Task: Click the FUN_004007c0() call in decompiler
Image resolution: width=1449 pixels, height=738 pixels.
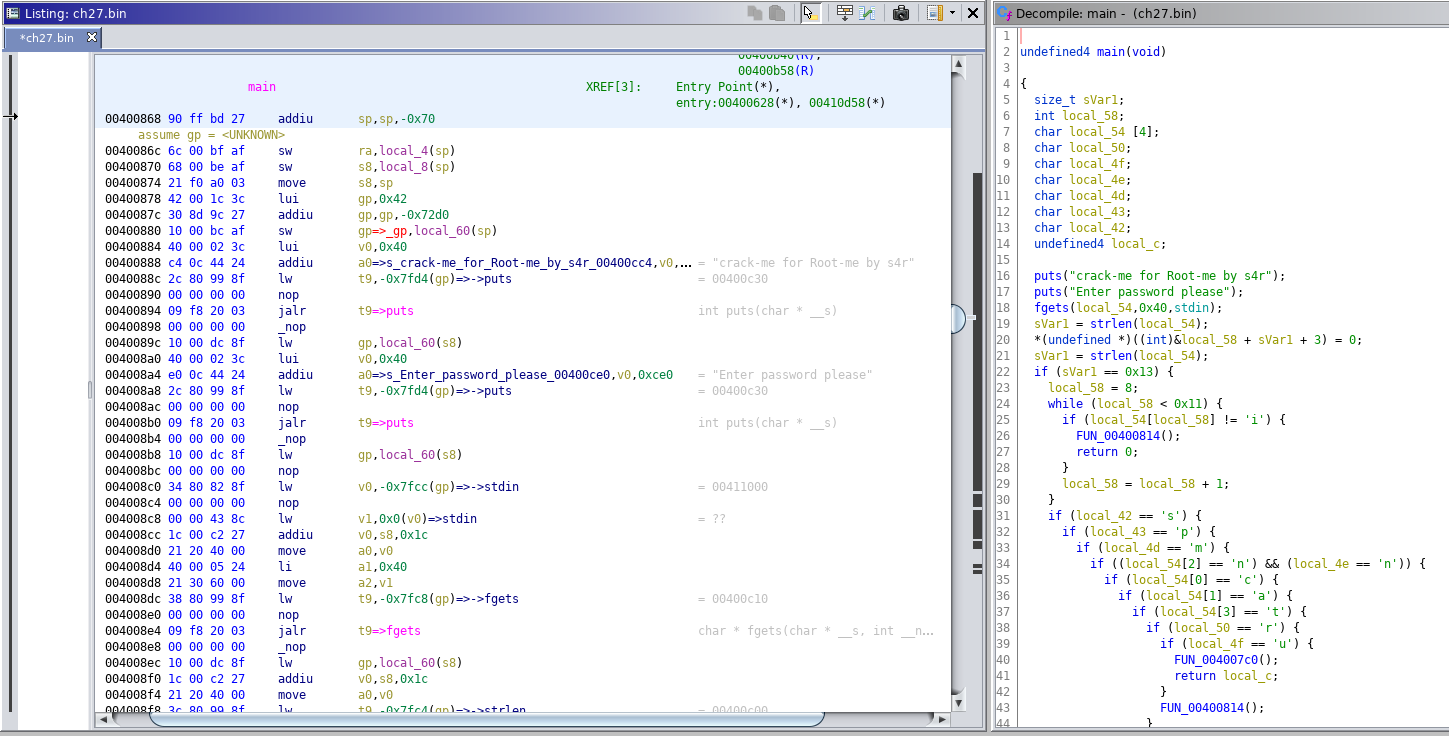Action: coord(1226,660)
